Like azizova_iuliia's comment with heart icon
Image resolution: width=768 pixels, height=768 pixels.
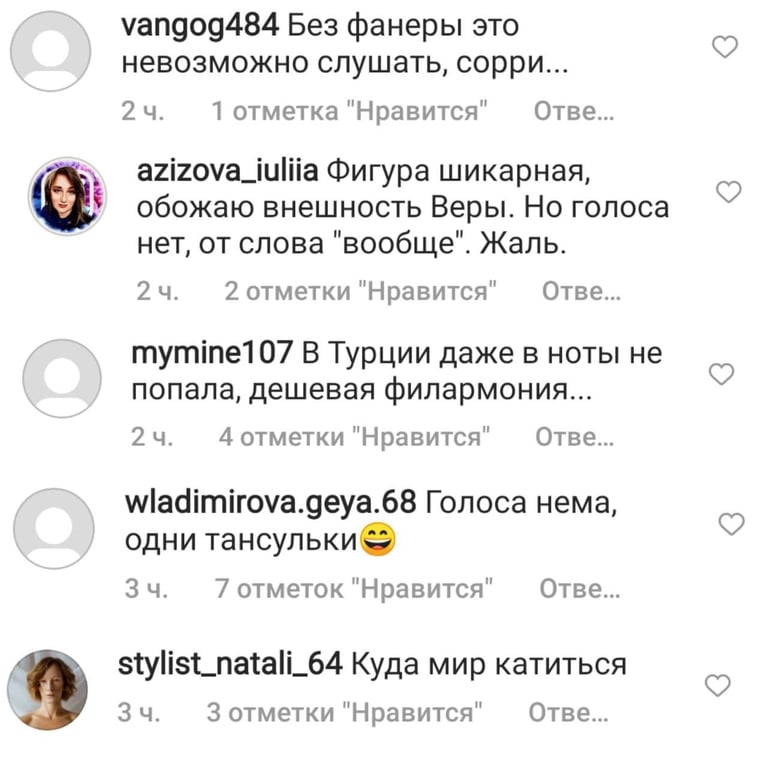point(729,192)
